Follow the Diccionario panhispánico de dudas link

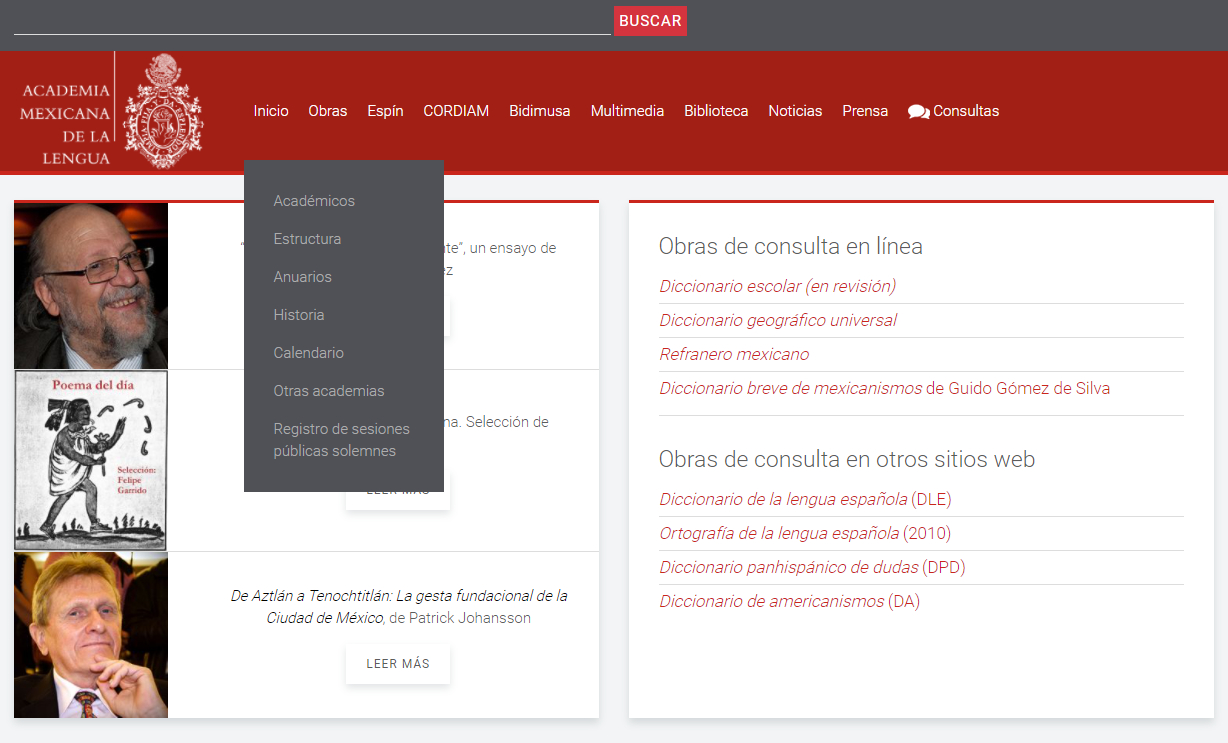(788, 567)
